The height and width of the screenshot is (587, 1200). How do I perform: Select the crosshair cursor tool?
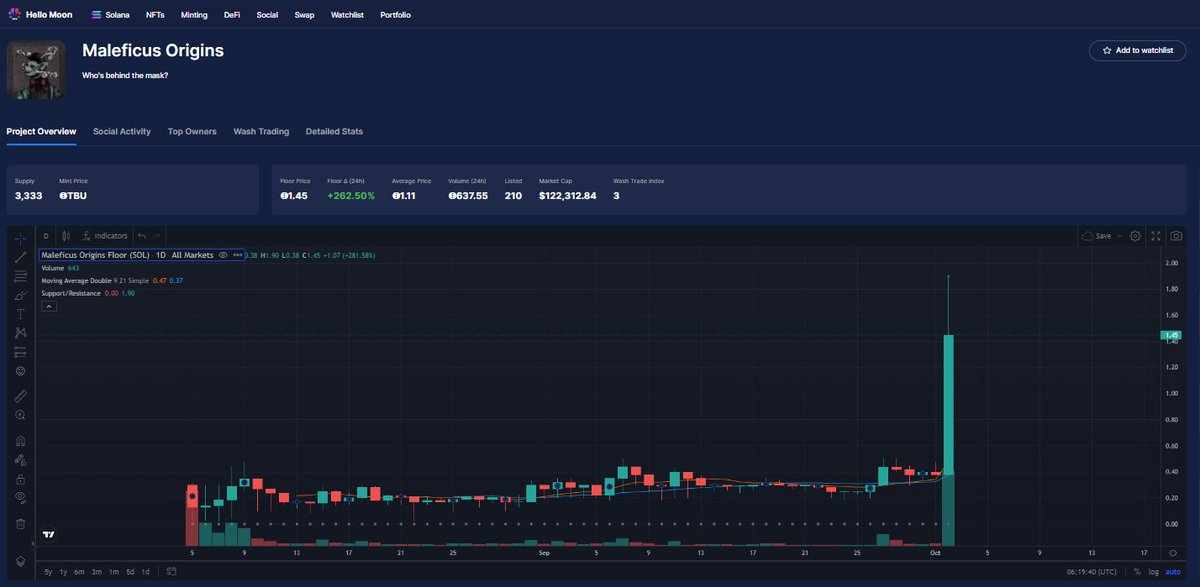20,237
